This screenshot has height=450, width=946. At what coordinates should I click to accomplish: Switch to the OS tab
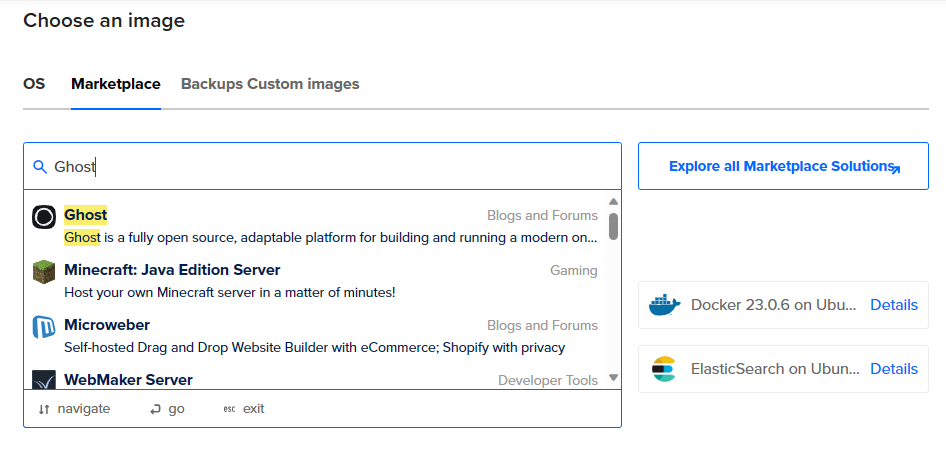[34, 84]
